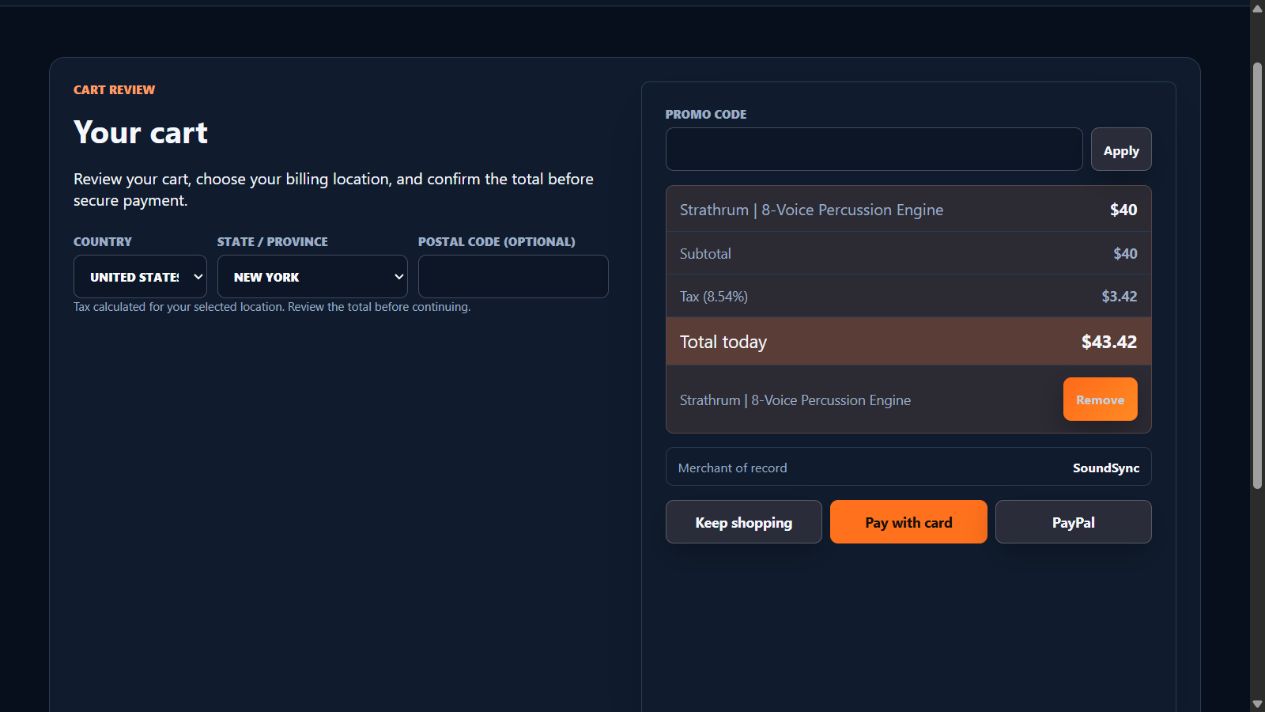Click the 'Total today' label

[723, 342]
